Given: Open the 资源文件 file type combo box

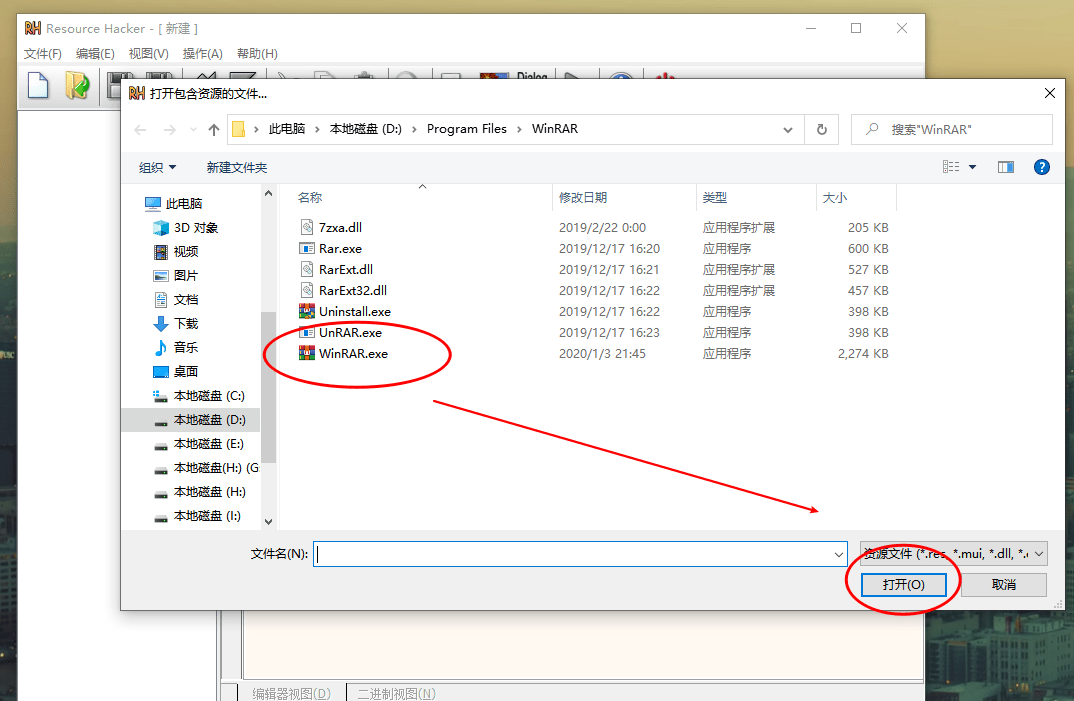Looking at the screenshot, I should (953, 554).
